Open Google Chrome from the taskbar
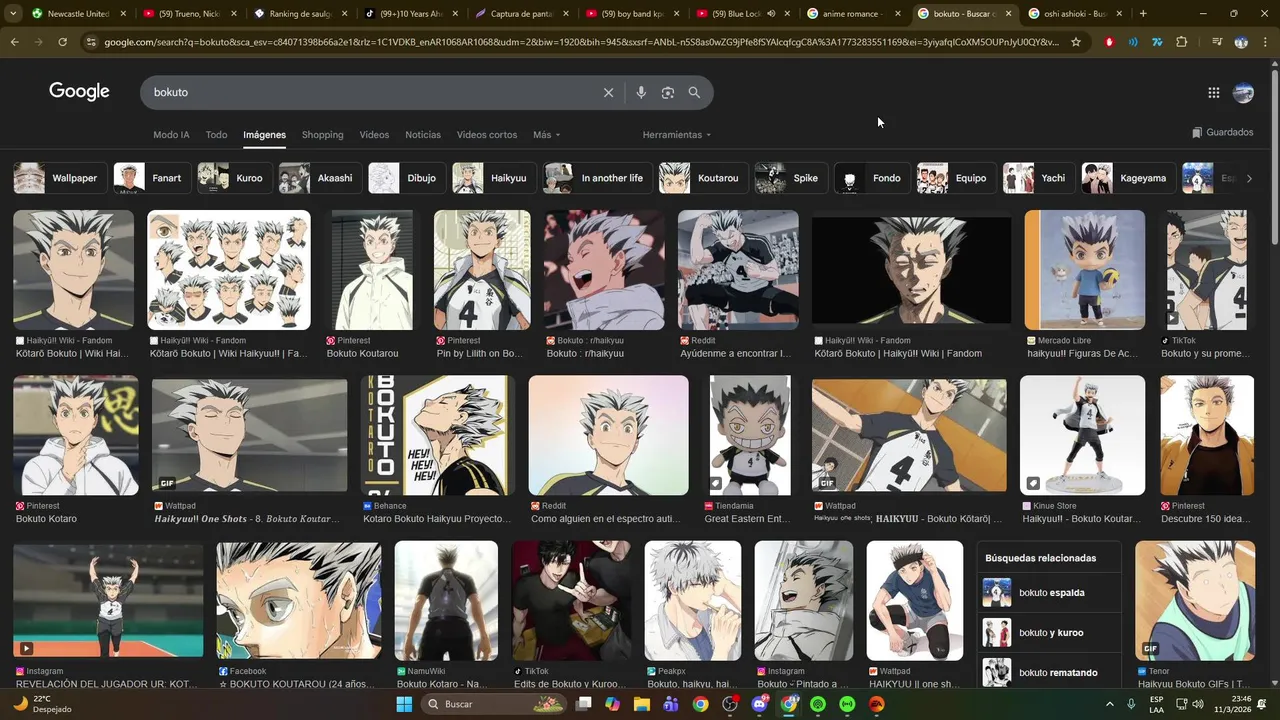 (700, 704)
